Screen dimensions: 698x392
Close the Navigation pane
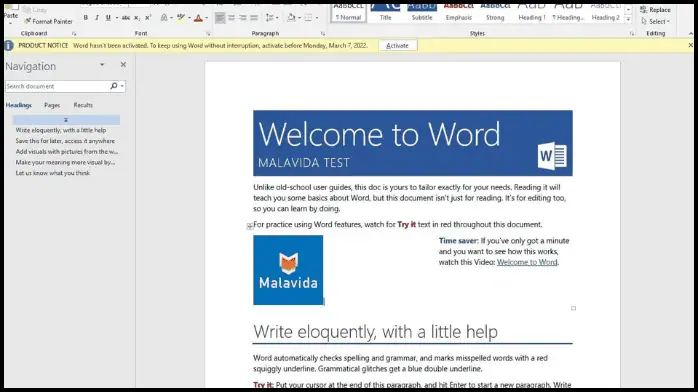(123, 65)
